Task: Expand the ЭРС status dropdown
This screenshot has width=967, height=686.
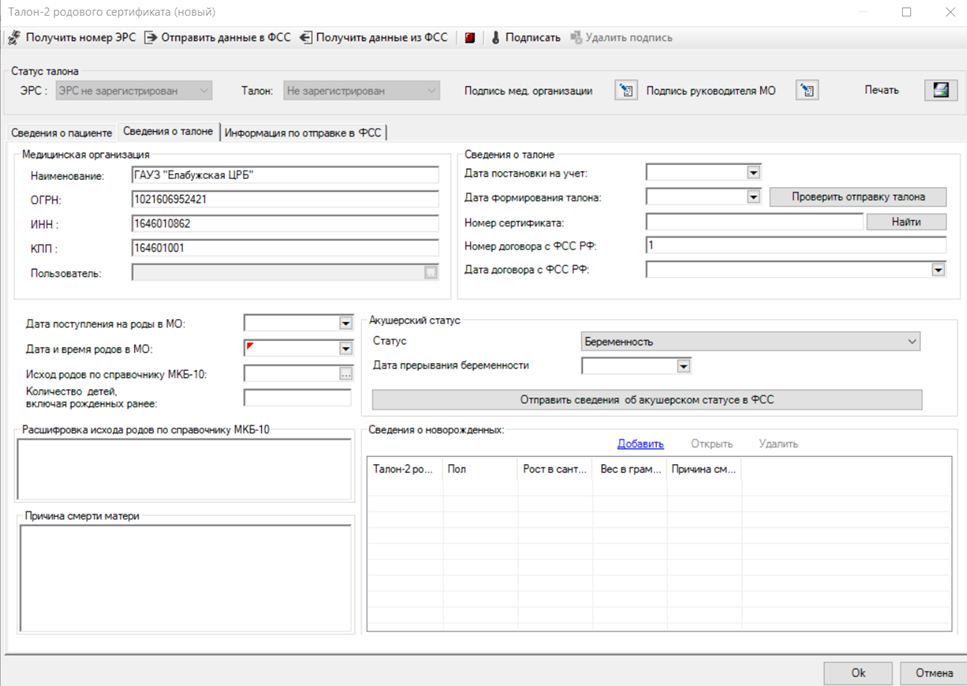Action: point(204,91)
